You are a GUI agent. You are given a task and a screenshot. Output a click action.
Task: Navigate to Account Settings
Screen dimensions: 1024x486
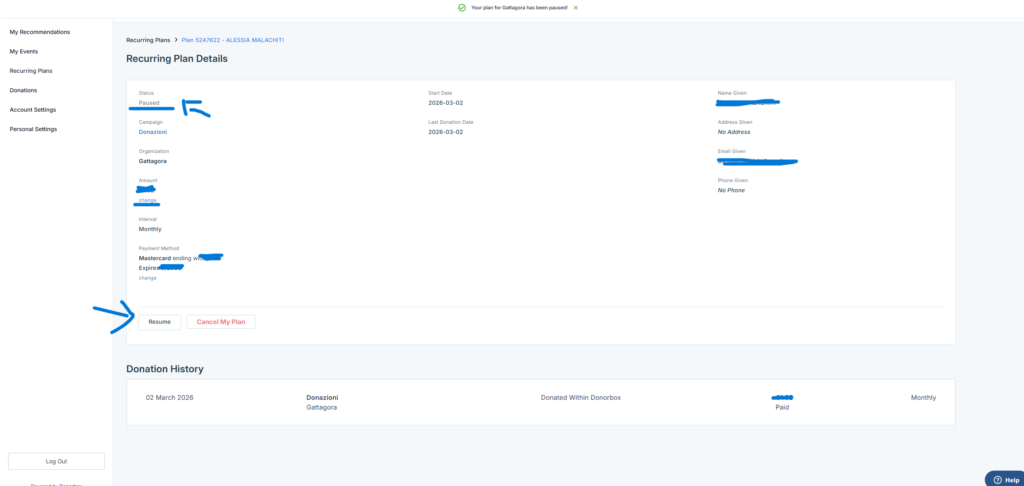33,109
